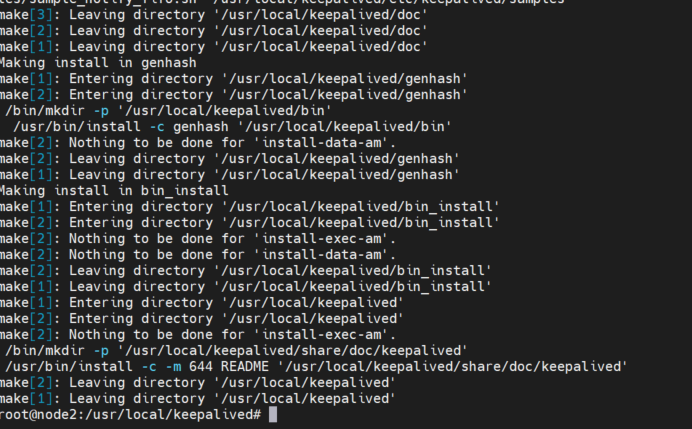Click 'install-exec-am' line under bin_install

point(198,238)
